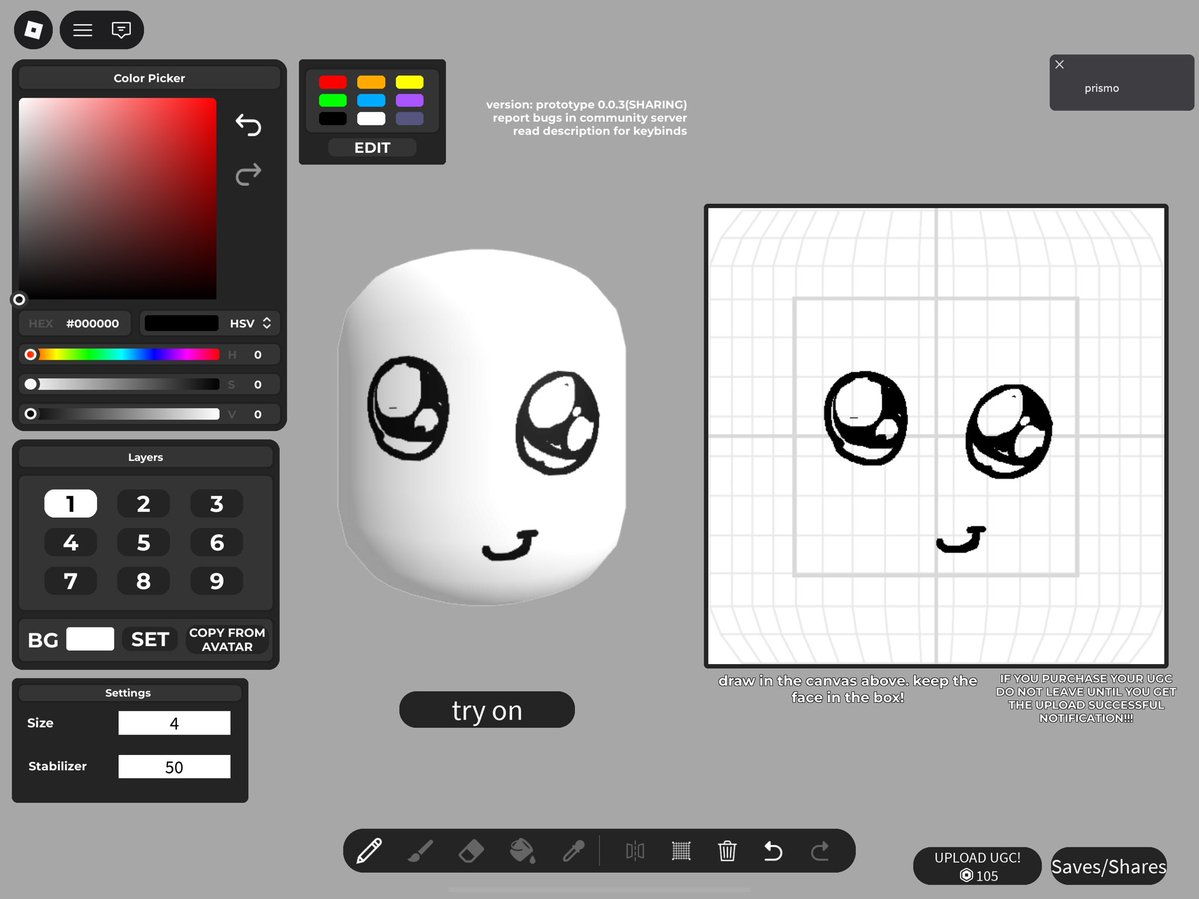The height and width of the screenshot is (899, 1199).
Task: Select layer 1
Action: click(70, 504)
